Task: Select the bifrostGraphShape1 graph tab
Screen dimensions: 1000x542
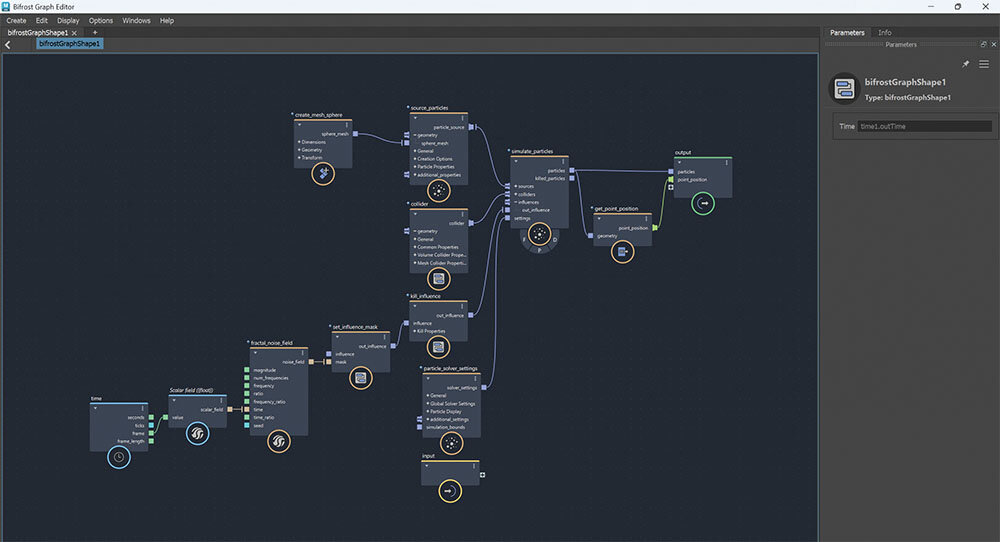Action: tap(38, 33)
